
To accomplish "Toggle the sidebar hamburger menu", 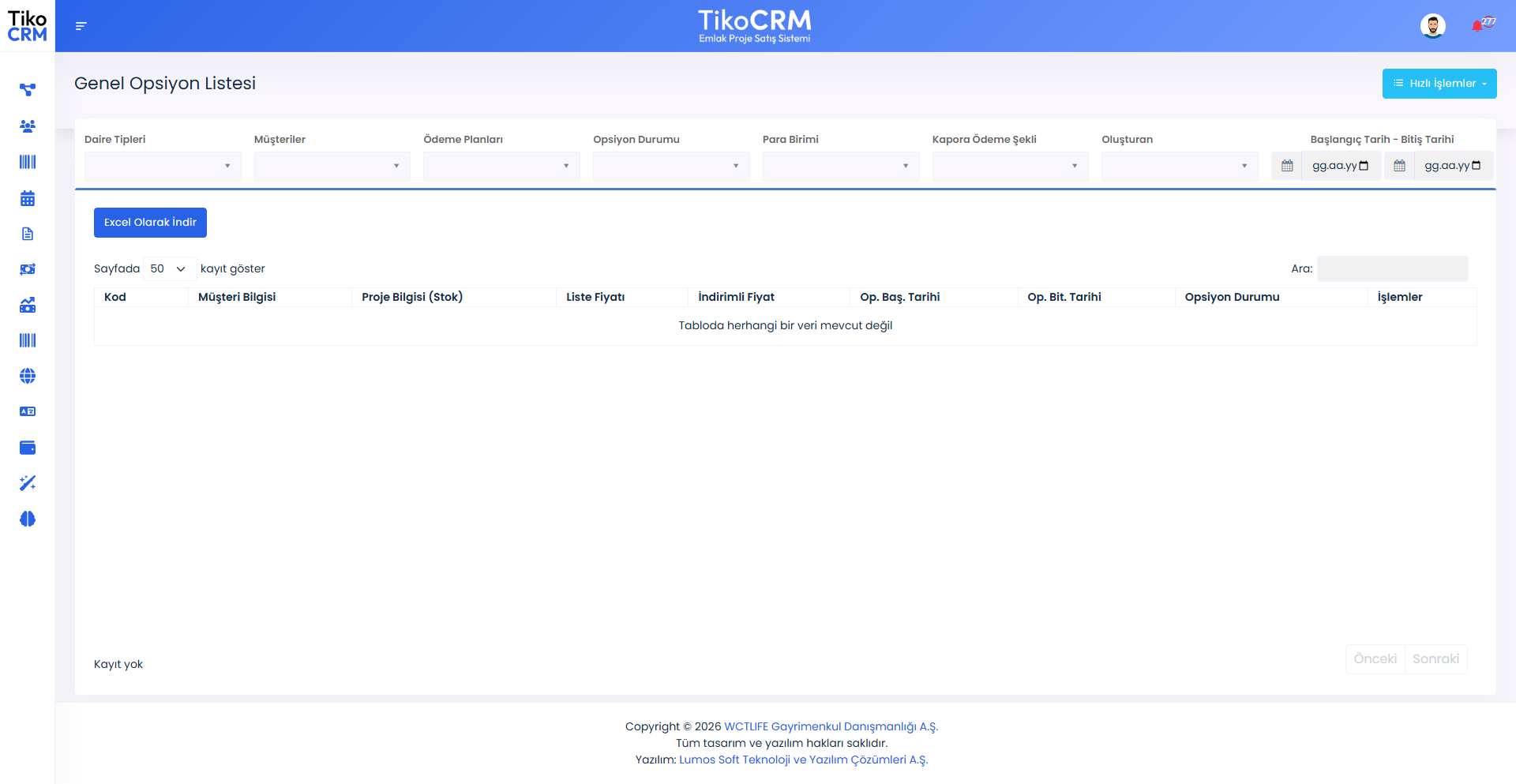I will click(81, 26).
